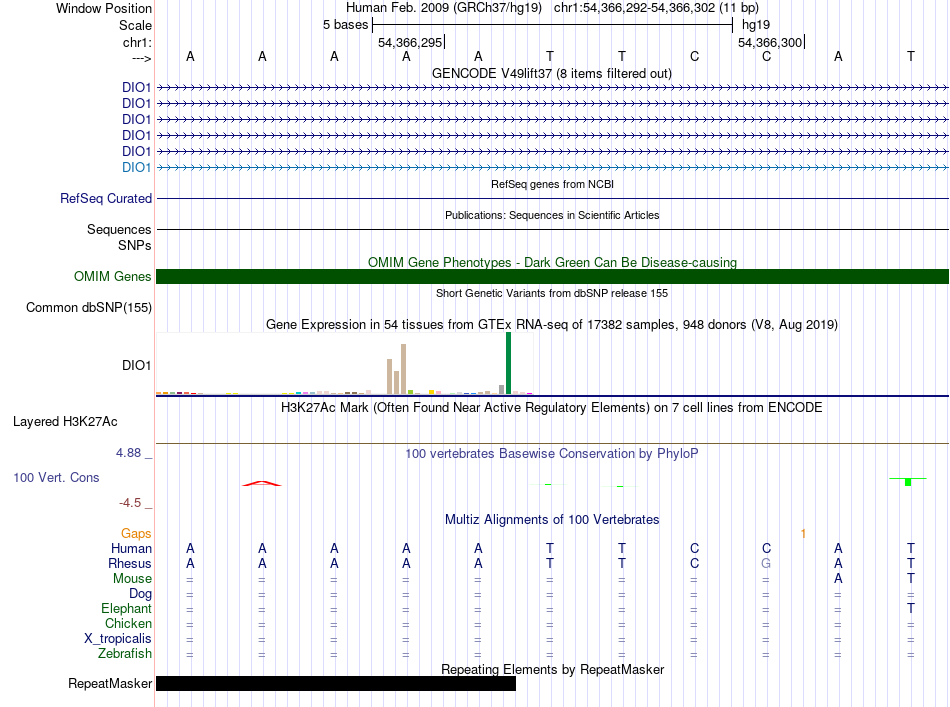Click the Window Position label
This screenshot has width=950, height=707.
pos(104,8)
